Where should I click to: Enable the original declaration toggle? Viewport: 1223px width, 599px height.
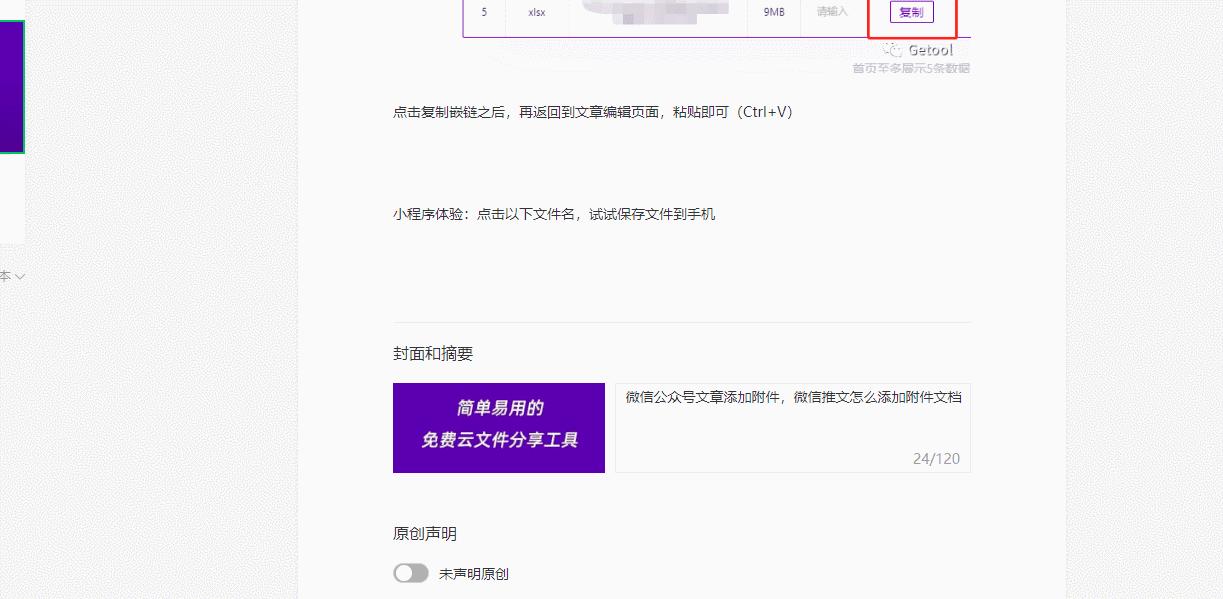[x=411, y=573]
